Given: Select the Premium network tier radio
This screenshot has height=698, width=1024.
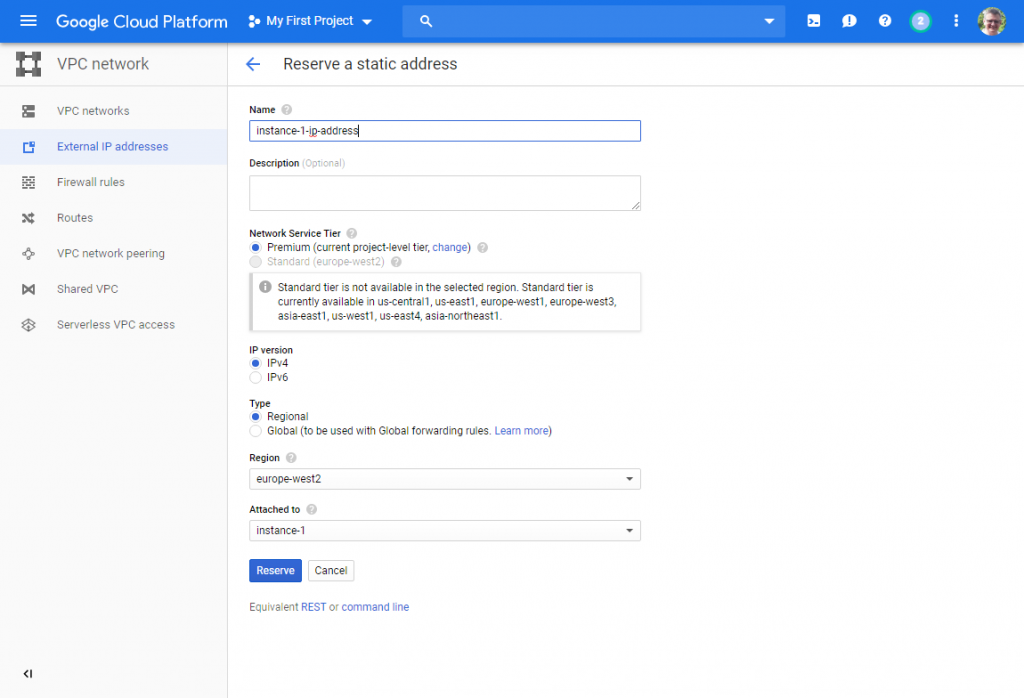Looking at the screenshot, I should 255,247.
